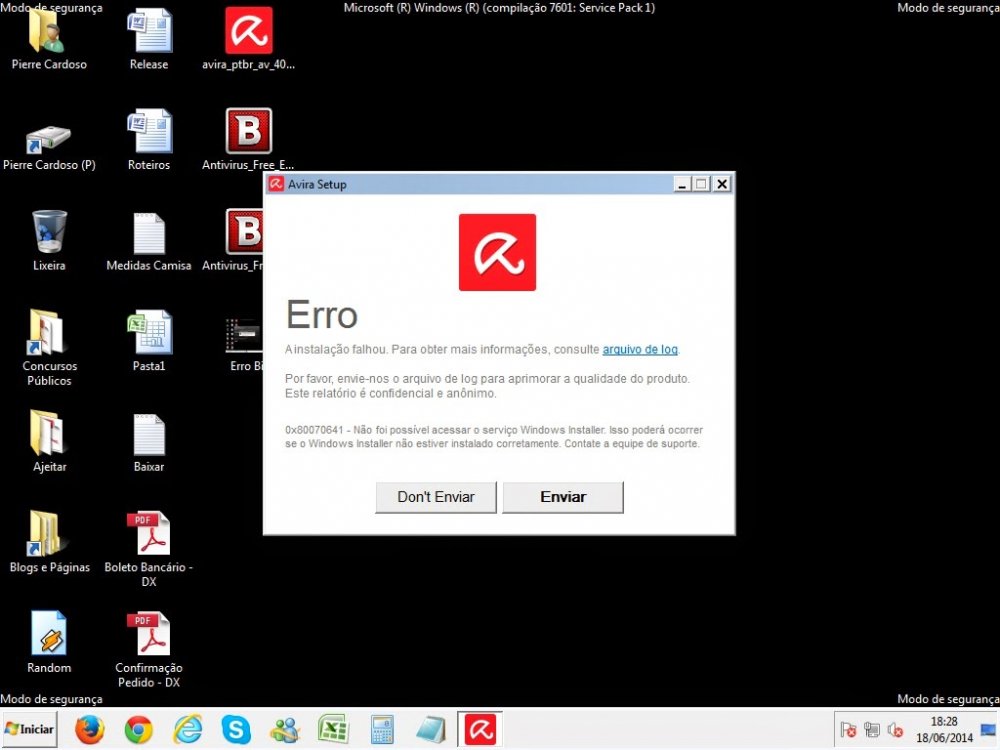Open the Pierre Cardoso user folder
This screenshot has height=750, width=1000.
pos(48,40)
